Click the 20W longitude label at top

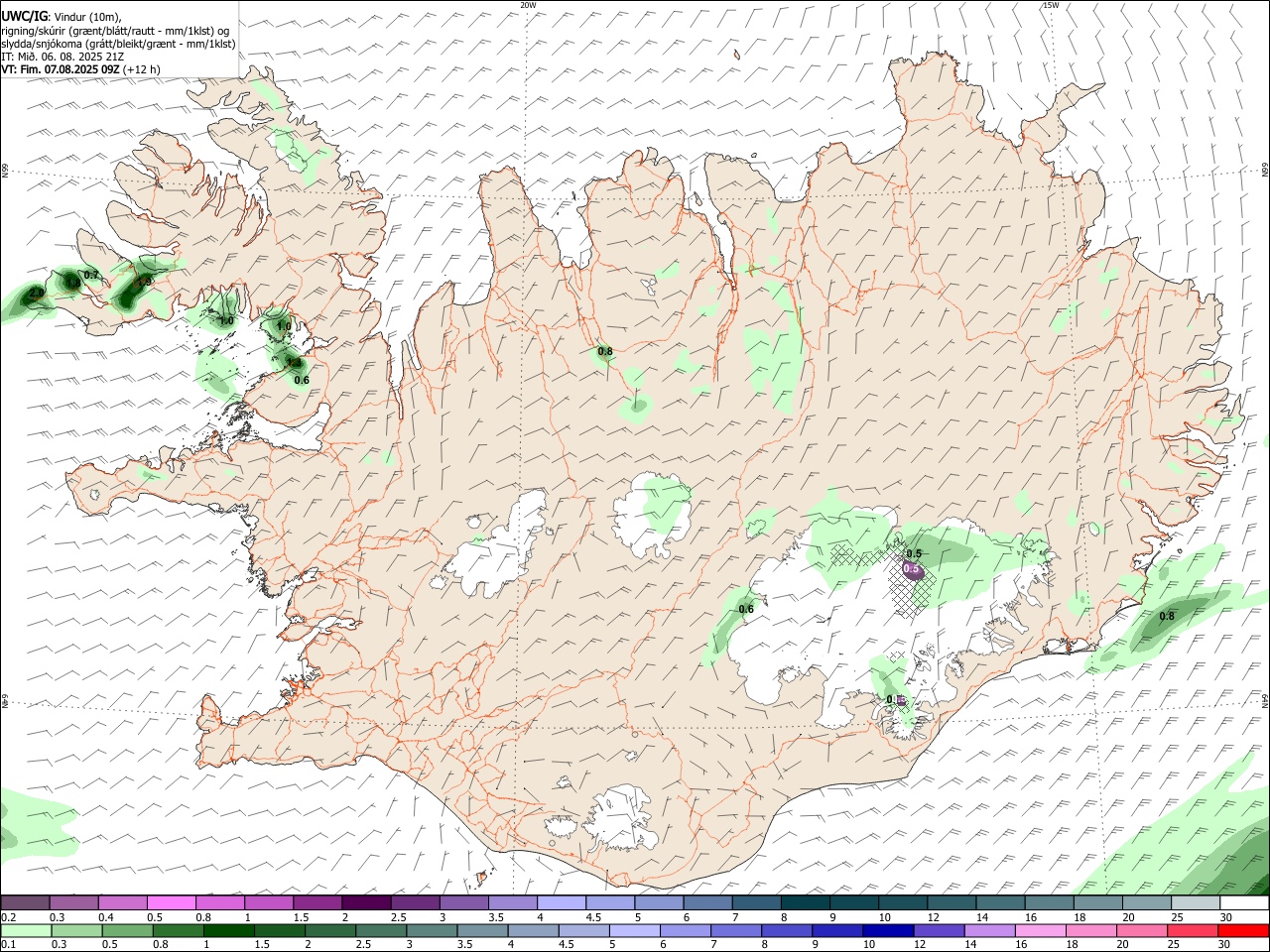pyautogui.click(x=528, y=5)
